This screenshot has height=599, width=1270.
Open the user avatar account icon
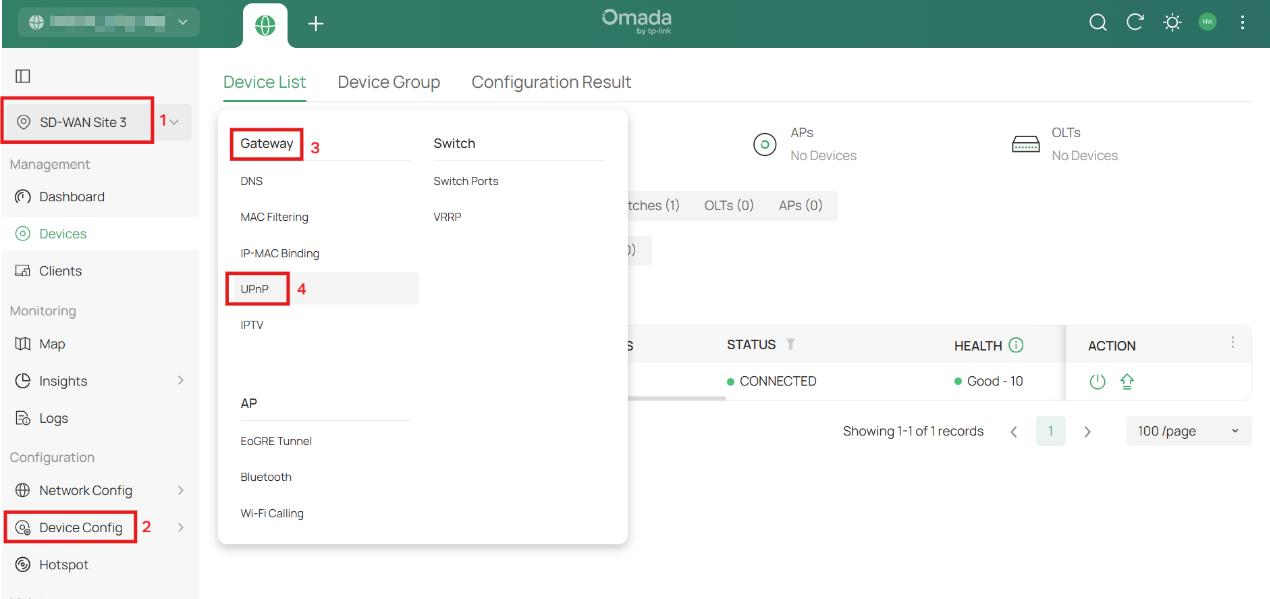tap(1207, 22)
